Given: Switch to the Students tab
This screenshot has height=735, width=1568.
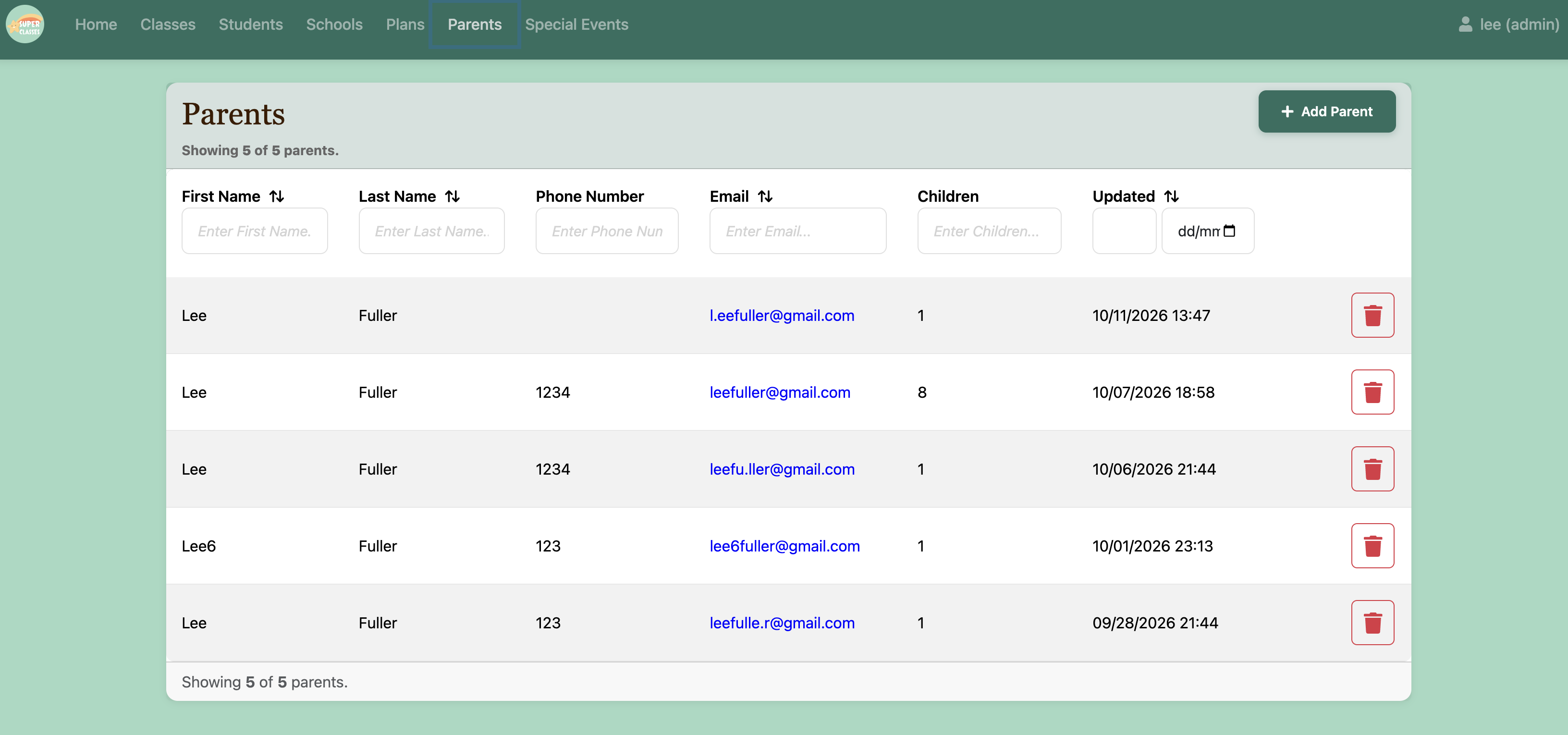Looking at the screenshot, I should coord(251,24).
